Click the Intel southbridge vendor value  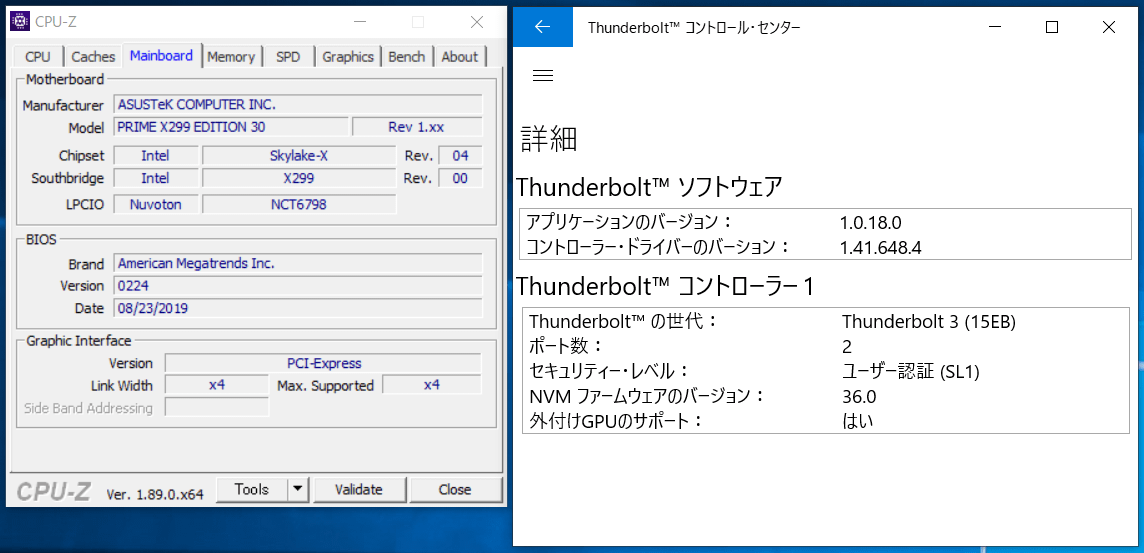tap(155, 178)
